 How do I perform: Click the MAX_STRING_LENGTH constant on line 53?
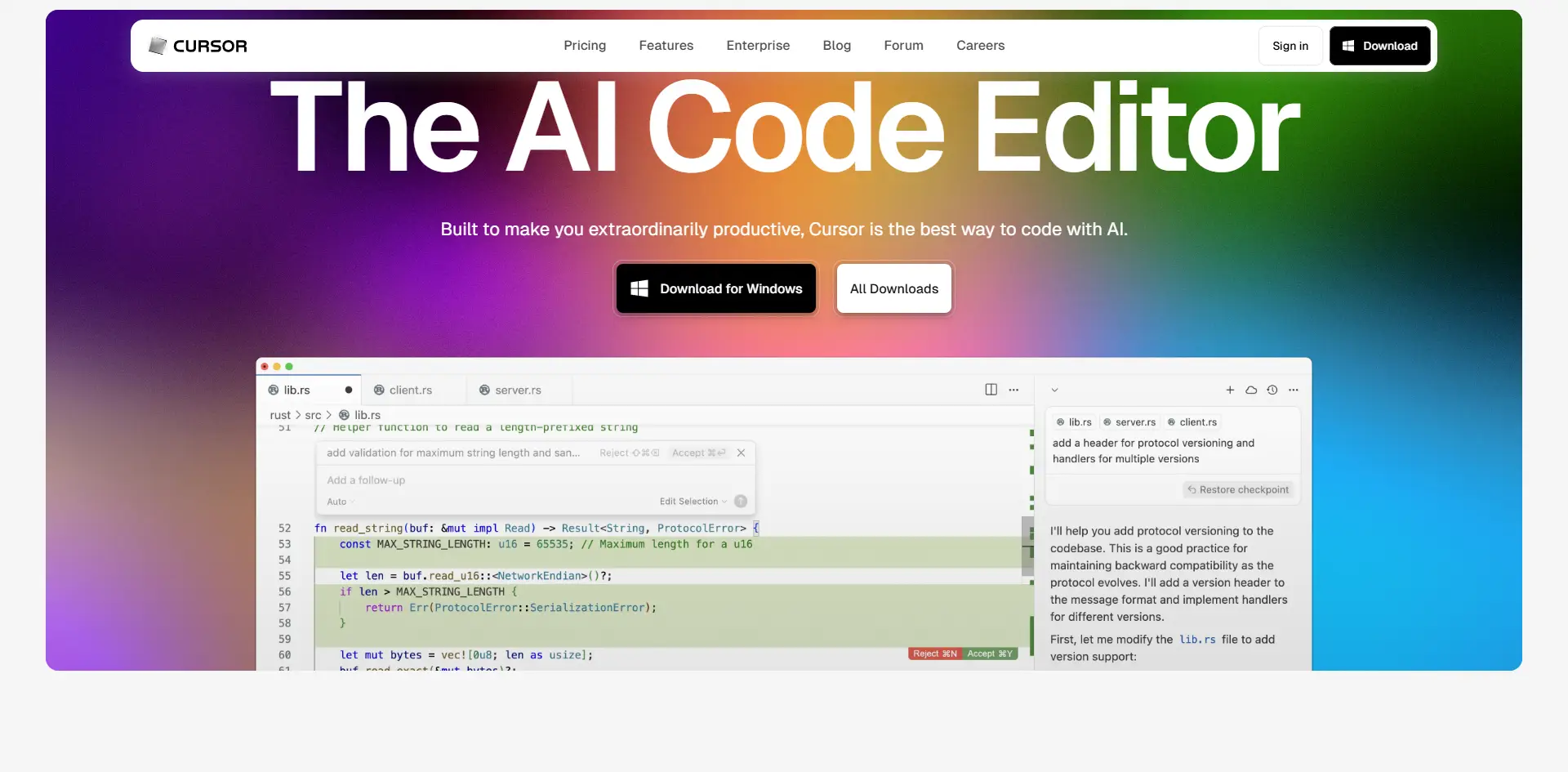pyautogui.click(x=432, y=544)
